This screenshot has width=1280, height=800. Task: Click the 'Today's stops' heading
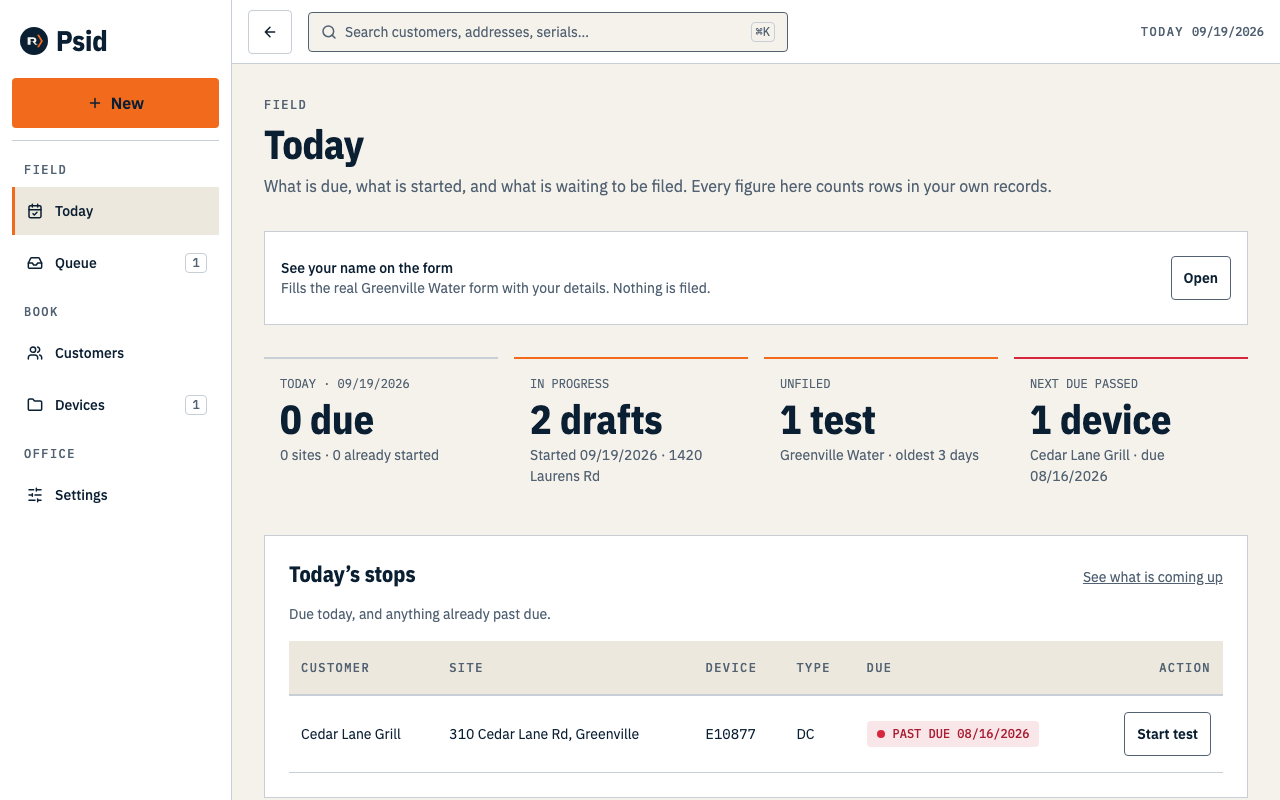(x=352, y=575)
